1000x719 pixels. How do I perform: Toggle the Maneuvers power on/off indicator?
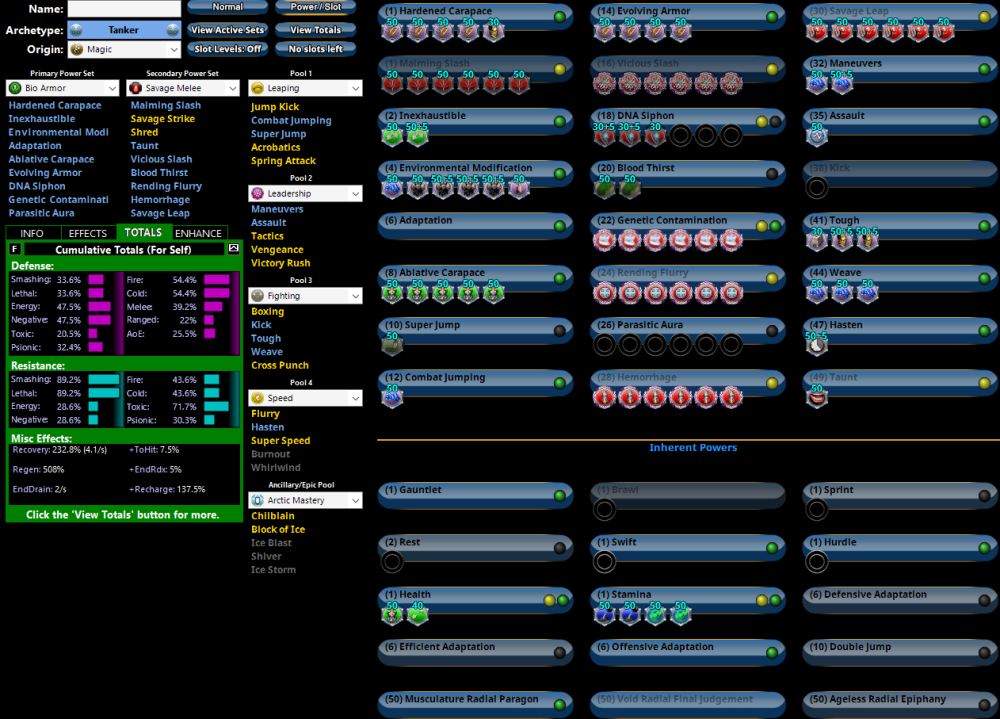pyautogui.click(x=983, y=69)
